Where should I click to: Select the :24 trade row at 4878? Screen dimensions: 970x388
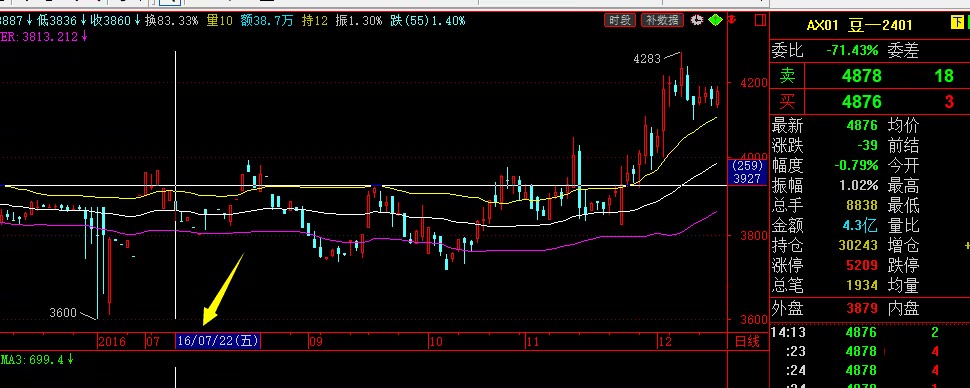pos(870,371)
